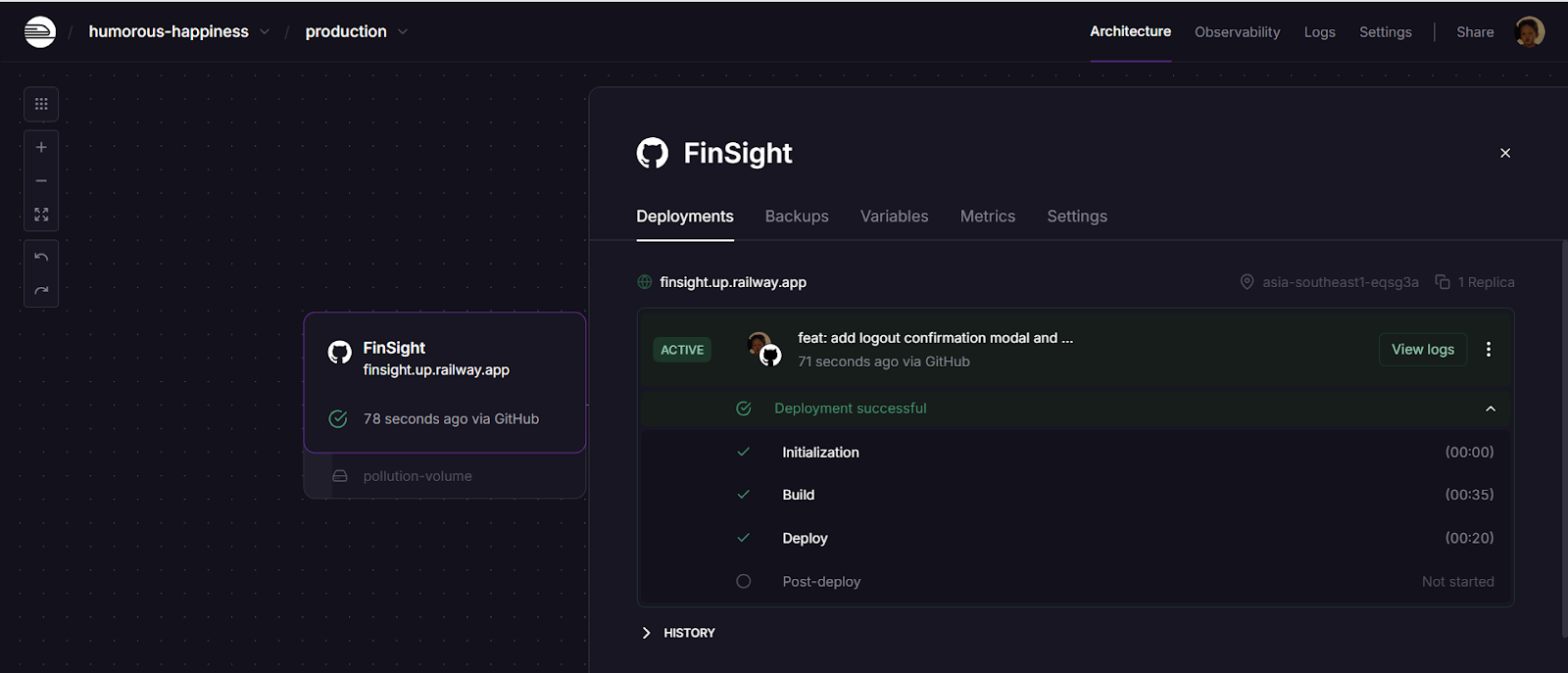Open the Logs tab in top nav
1568x673 pixels.
point(1319,32)
